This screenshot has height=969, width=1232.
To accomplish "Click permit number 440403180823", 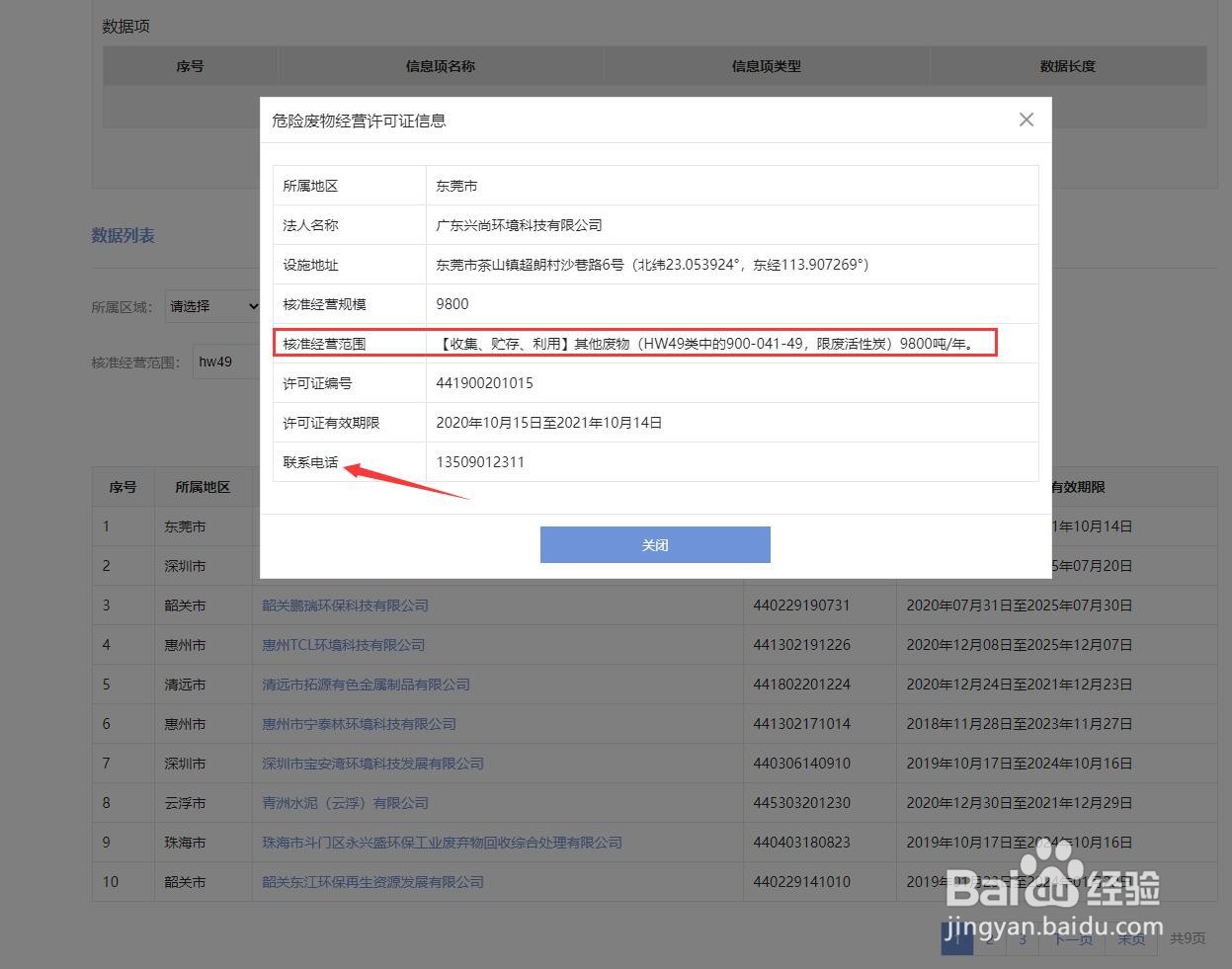I will coord(801,843).
